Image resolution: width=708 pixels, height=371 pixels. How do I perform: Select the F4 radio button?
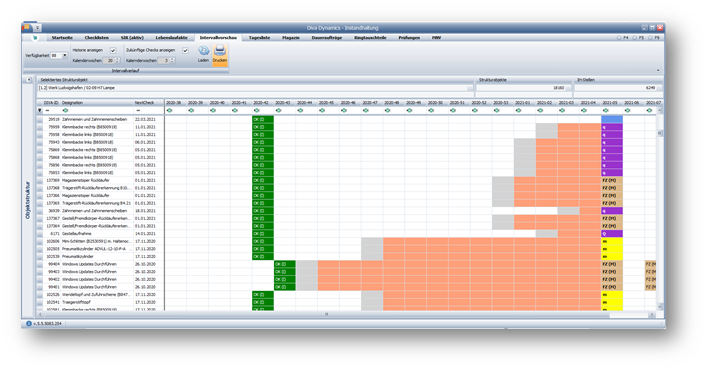620,38
